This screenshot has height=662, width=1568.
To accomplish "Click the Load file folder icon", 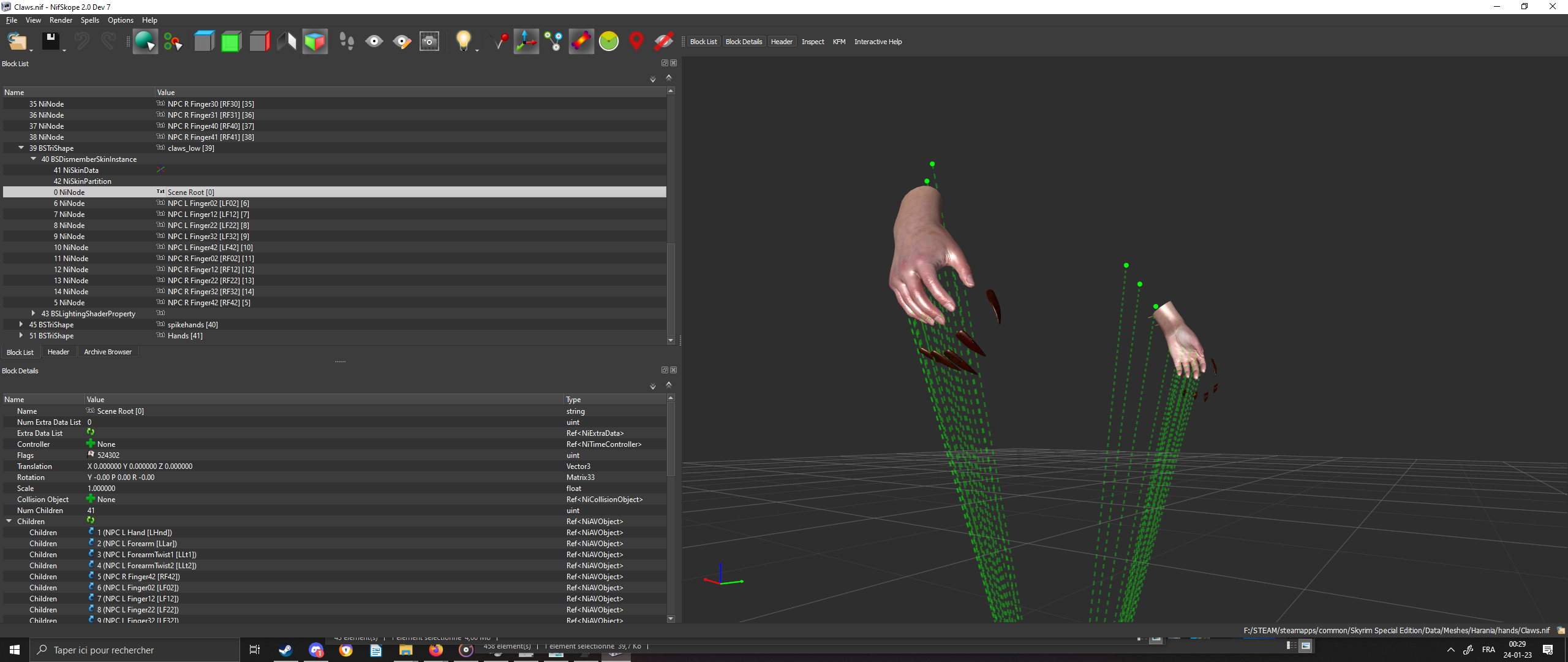I will click(17, 42).
